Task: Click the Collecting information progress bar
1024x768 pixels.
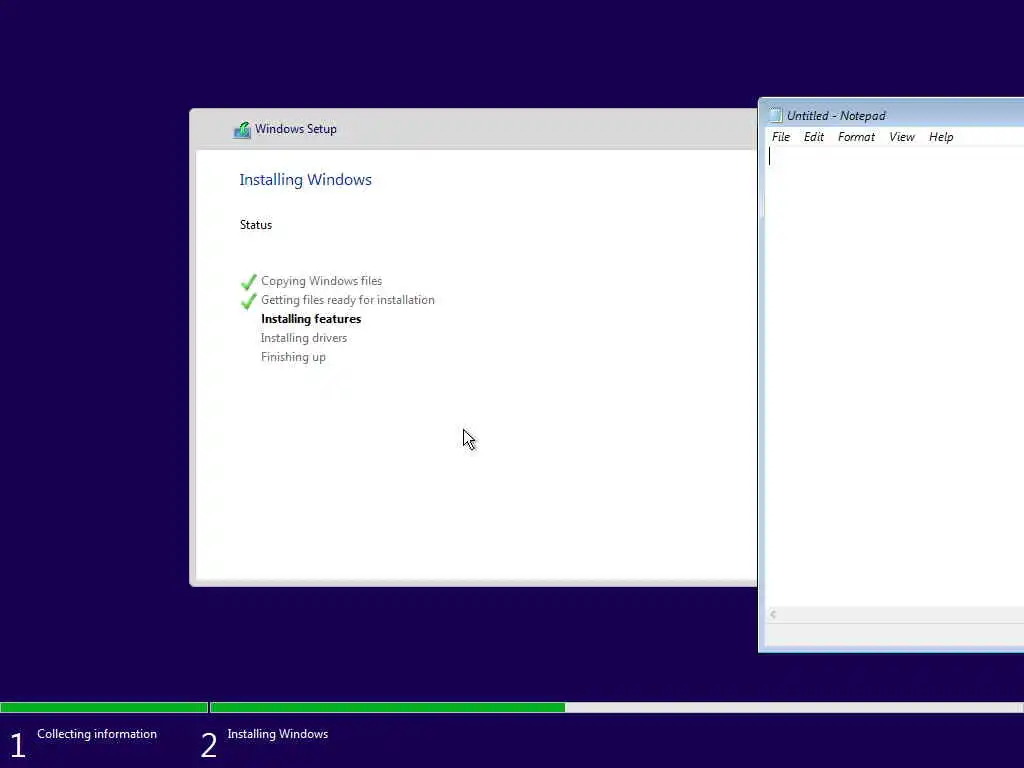Action: 104,707
